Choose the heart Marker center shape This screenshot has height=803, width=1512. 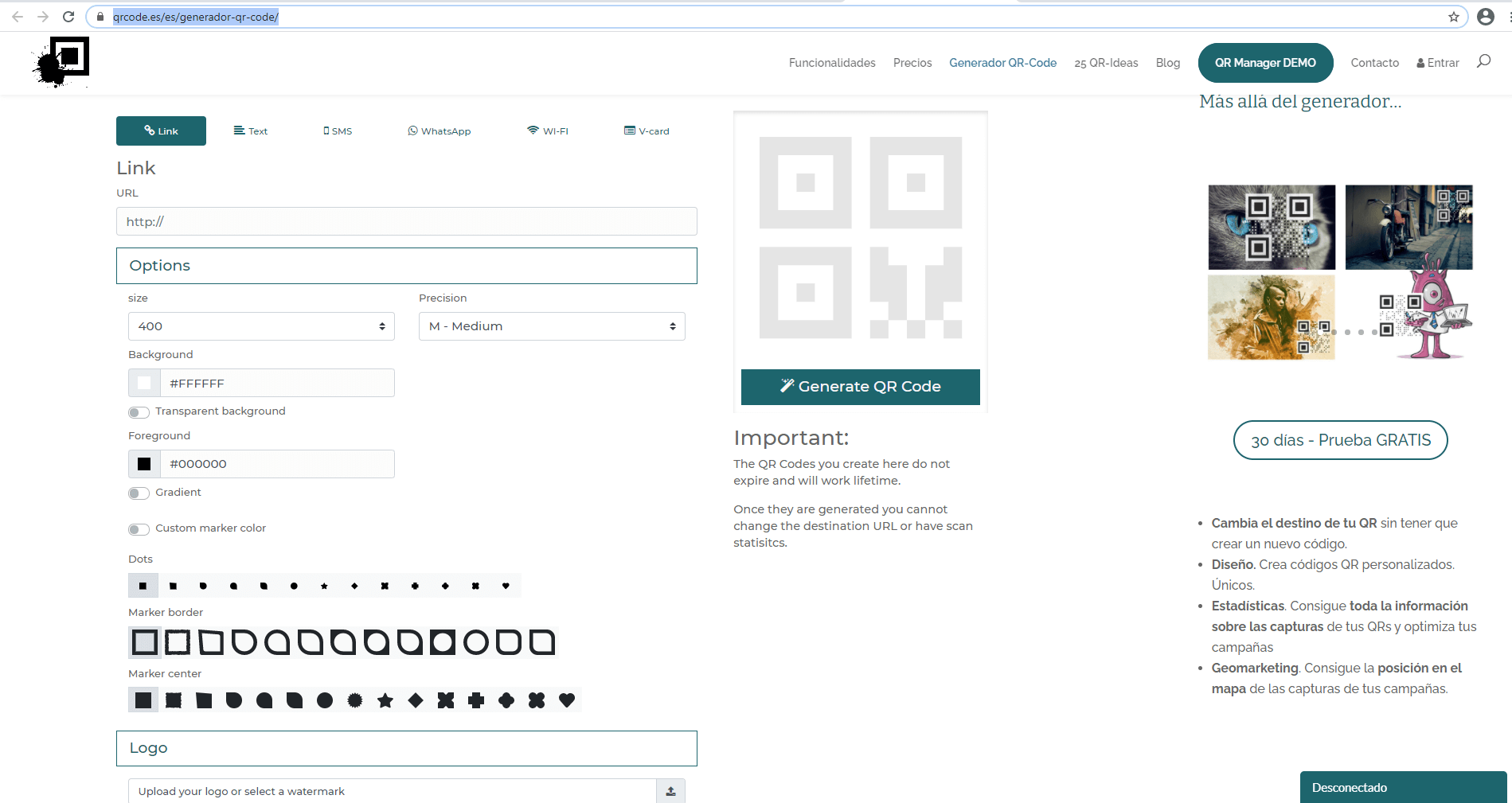(x=567, y=700)
